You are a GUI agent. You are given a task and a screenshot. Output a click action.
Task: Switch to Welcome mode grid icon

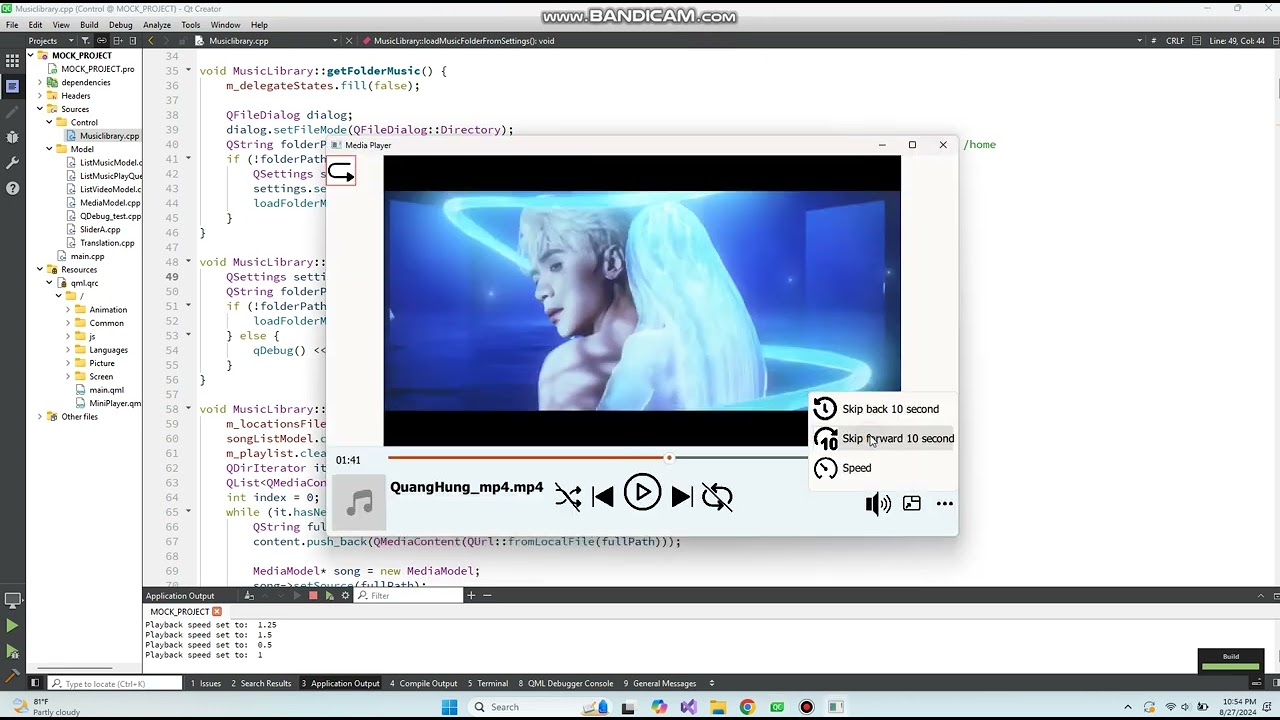12,61
